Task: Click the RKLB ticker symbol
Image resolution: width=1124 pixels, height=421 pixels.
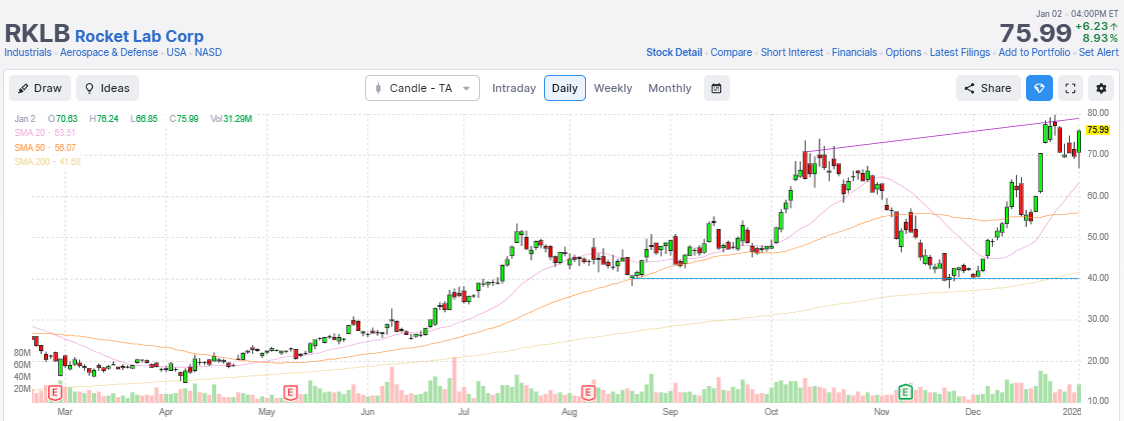Action: [37, 33]
